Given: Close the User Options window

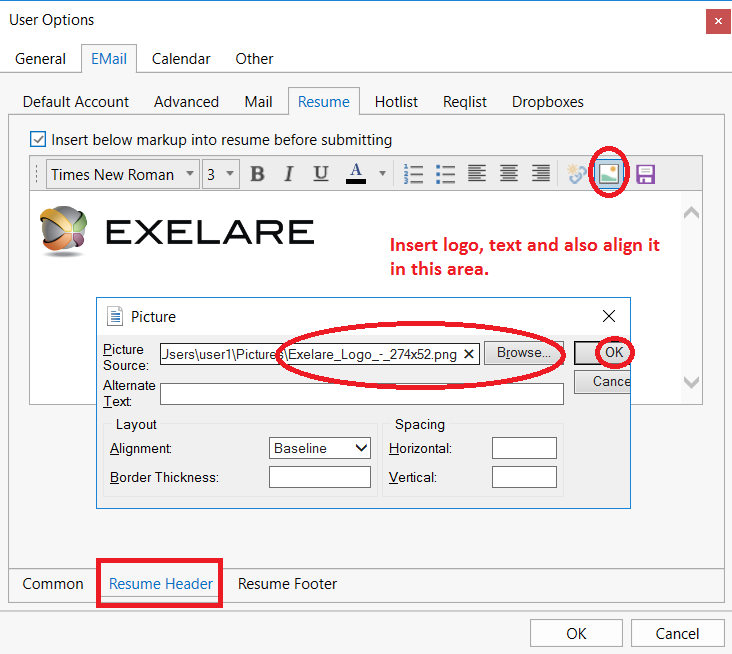Looking at the screenshot, I should 718,21.
